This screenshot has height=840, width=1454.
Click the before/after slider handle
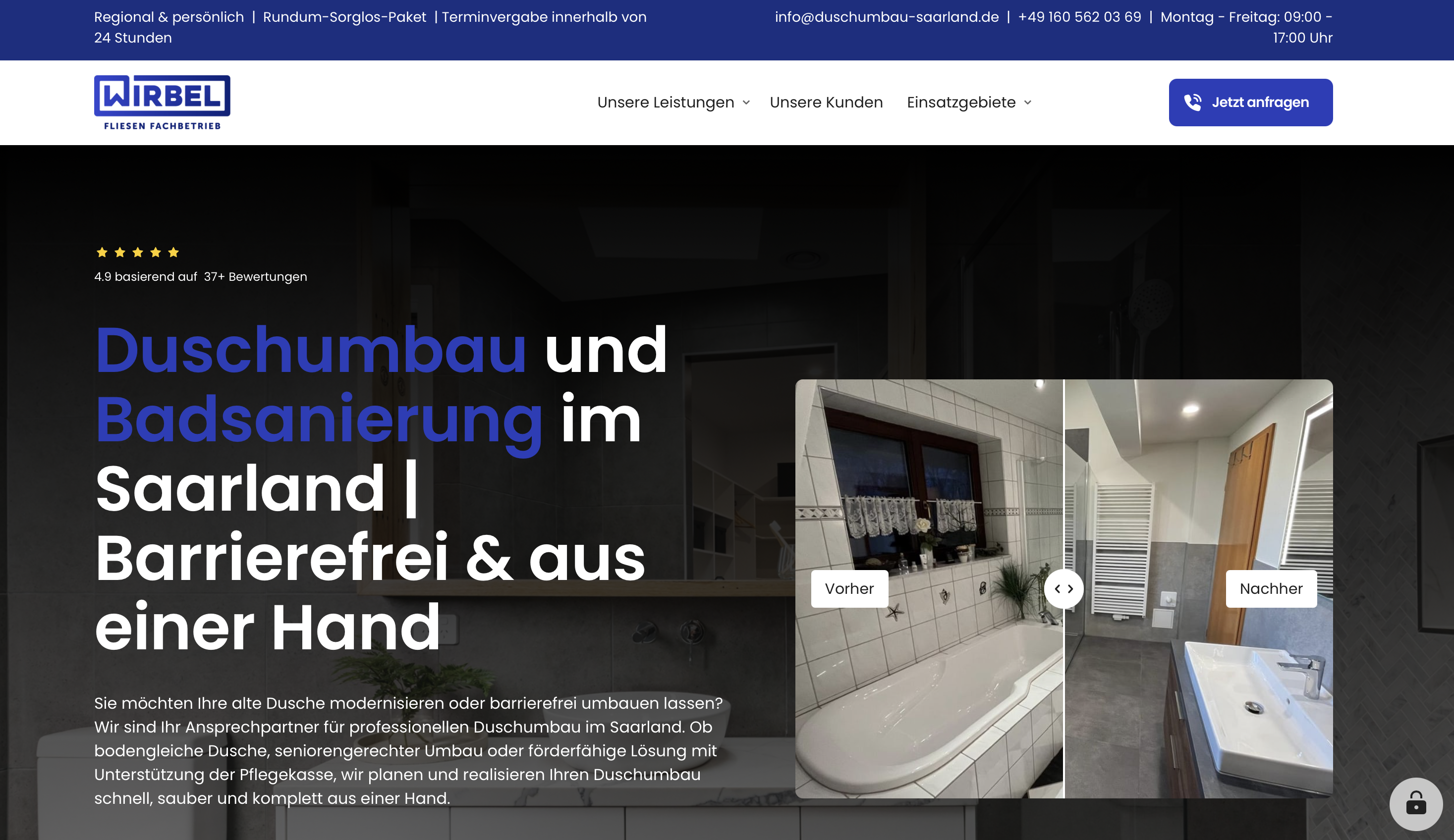1063,588
